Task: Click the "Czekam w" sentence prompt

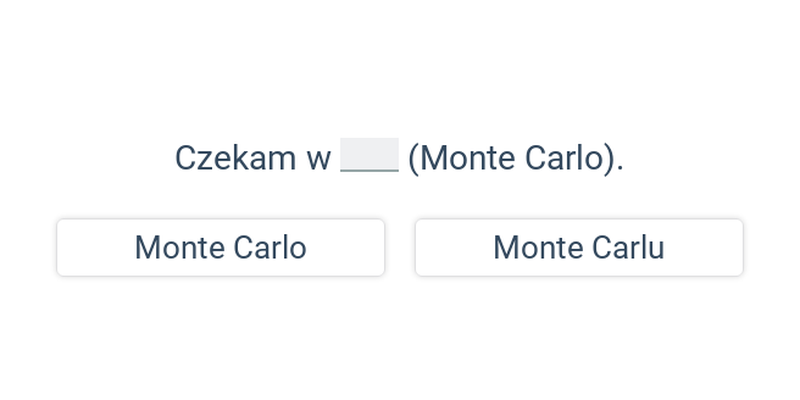Action: point(253,158)
